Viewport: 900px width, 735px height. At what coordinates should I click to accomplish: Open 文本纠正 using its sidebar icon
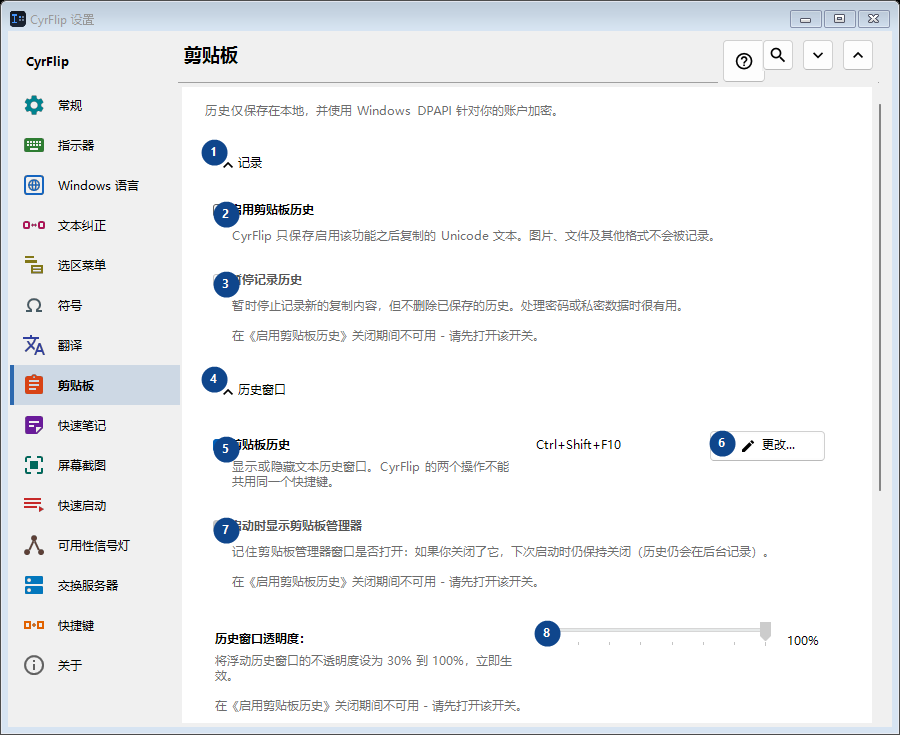coord(34,225)
